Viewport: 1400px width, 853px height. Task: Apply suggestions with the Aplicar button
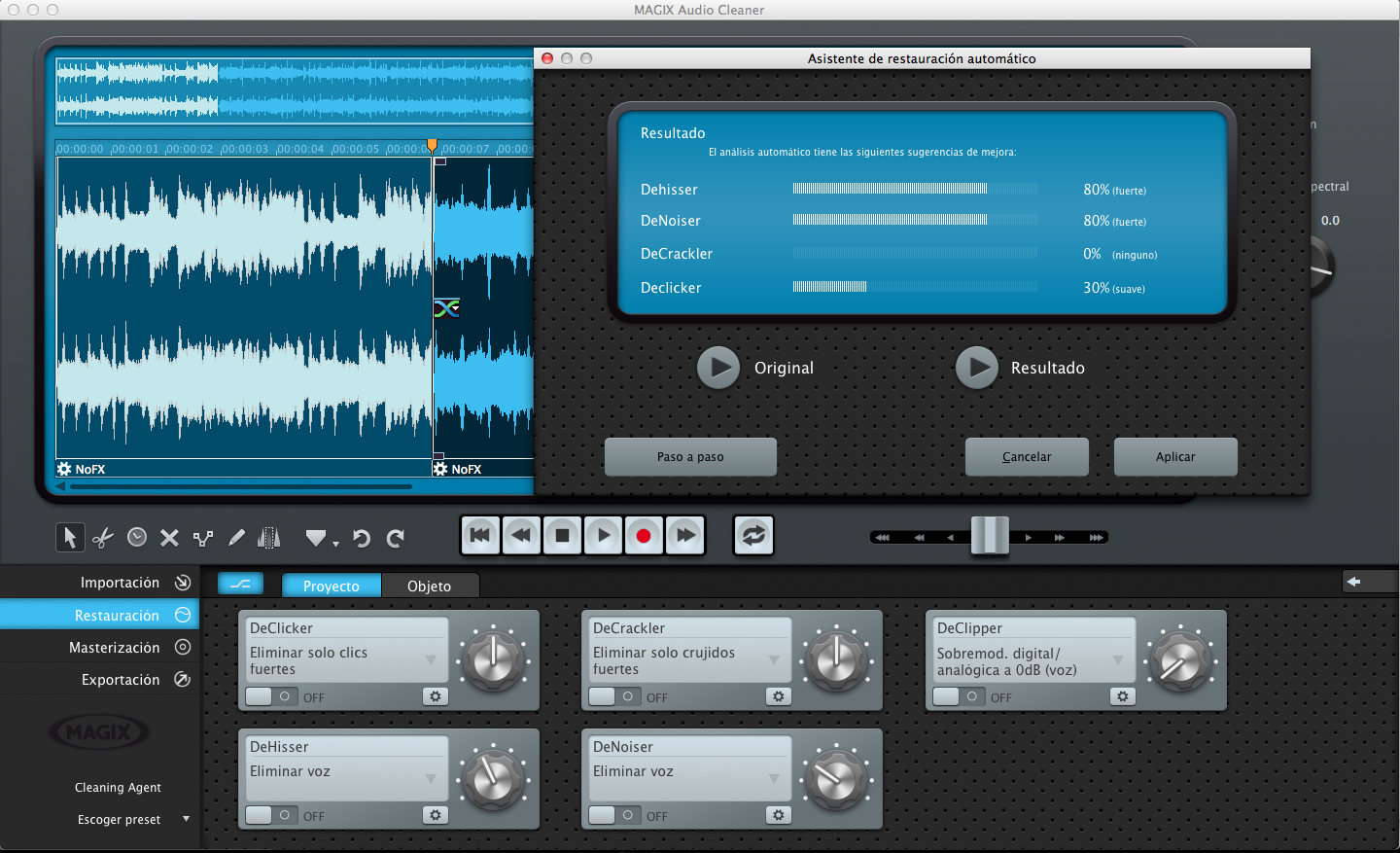[1175, 456]
